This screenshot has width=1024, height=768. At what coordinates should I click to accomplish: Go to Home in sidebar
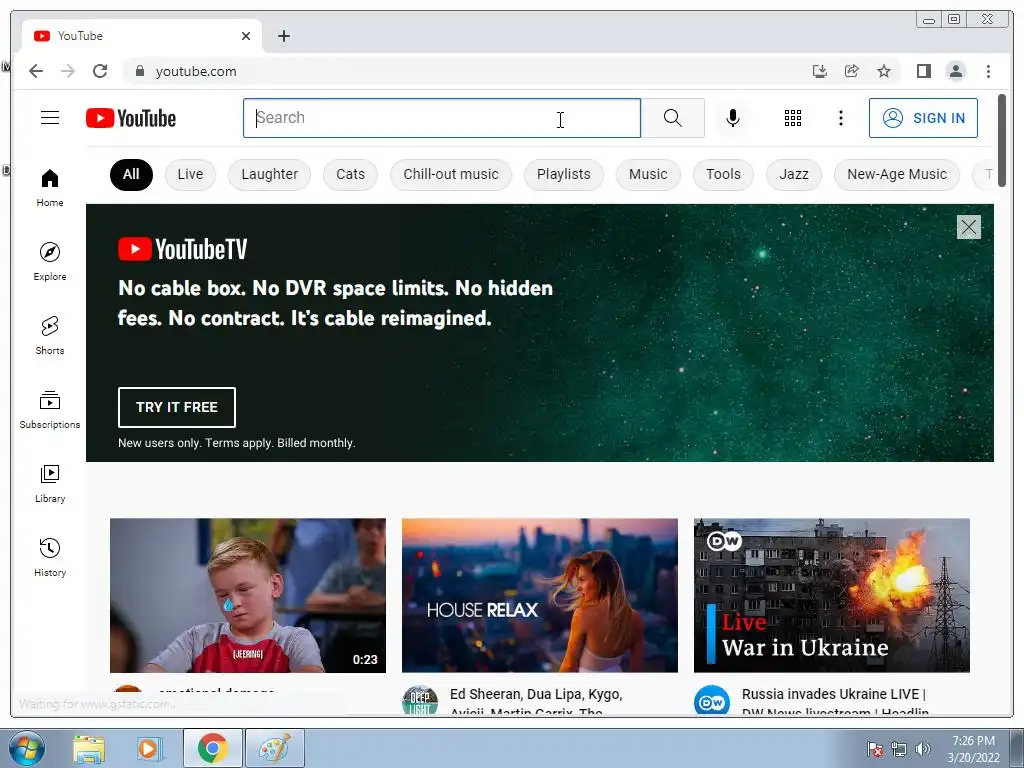point(50,188)
